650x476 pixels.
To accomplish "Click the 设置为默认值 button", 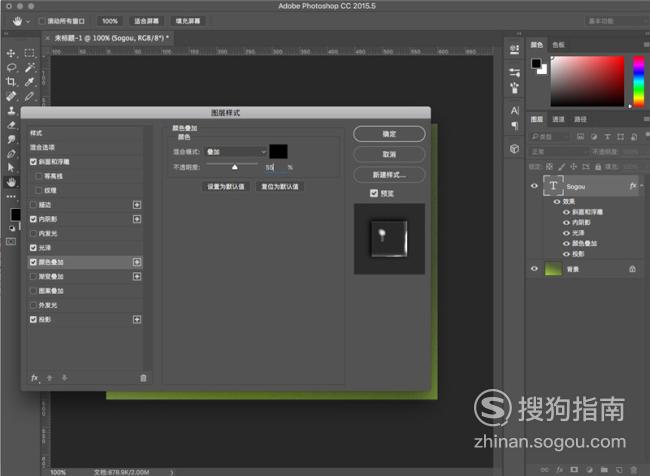I will coord(226,187).
